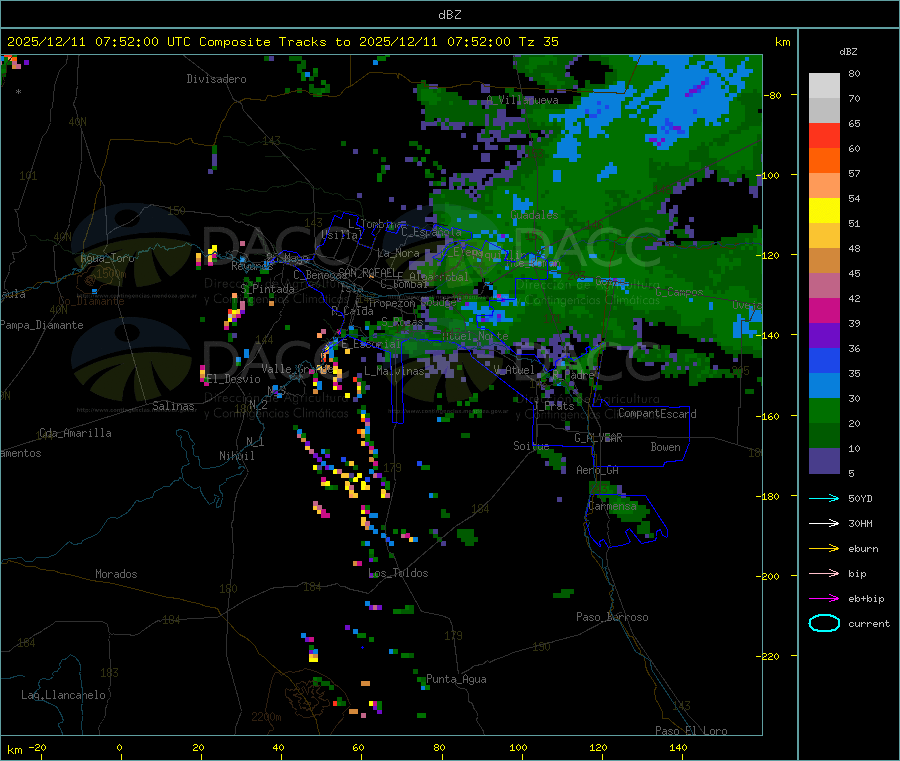Viewport: 900px width, 761px height.
Task: Click the Agua_Toro place label
Action: click(107, 258)
